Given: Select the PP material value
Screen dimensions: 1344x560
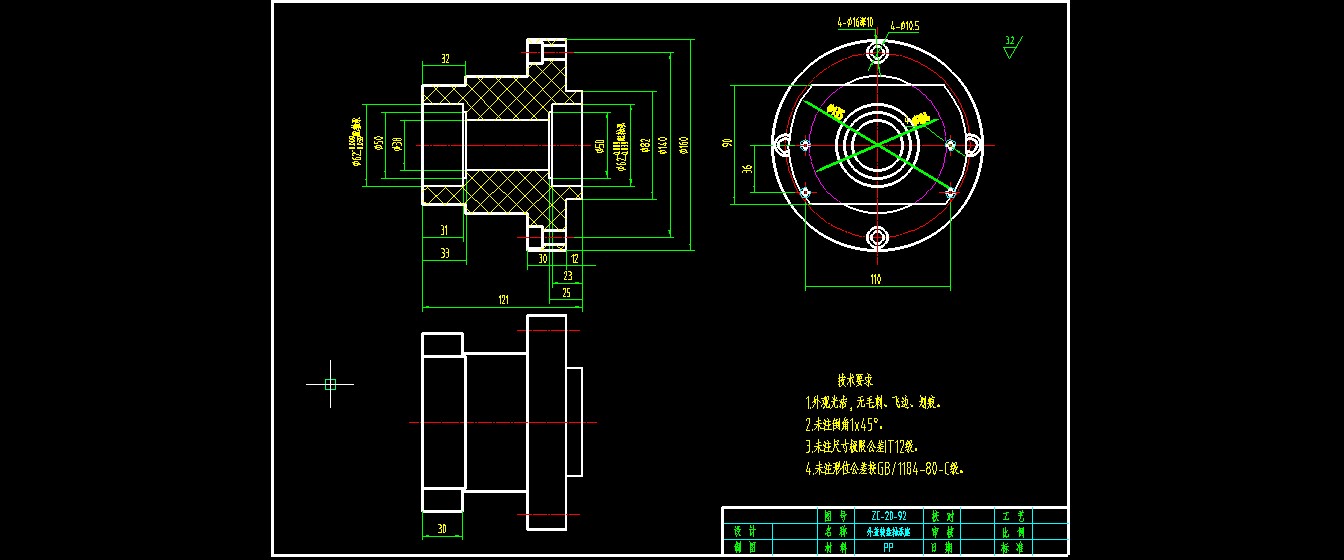Looking at the screenshot, I should pos(888,548).
